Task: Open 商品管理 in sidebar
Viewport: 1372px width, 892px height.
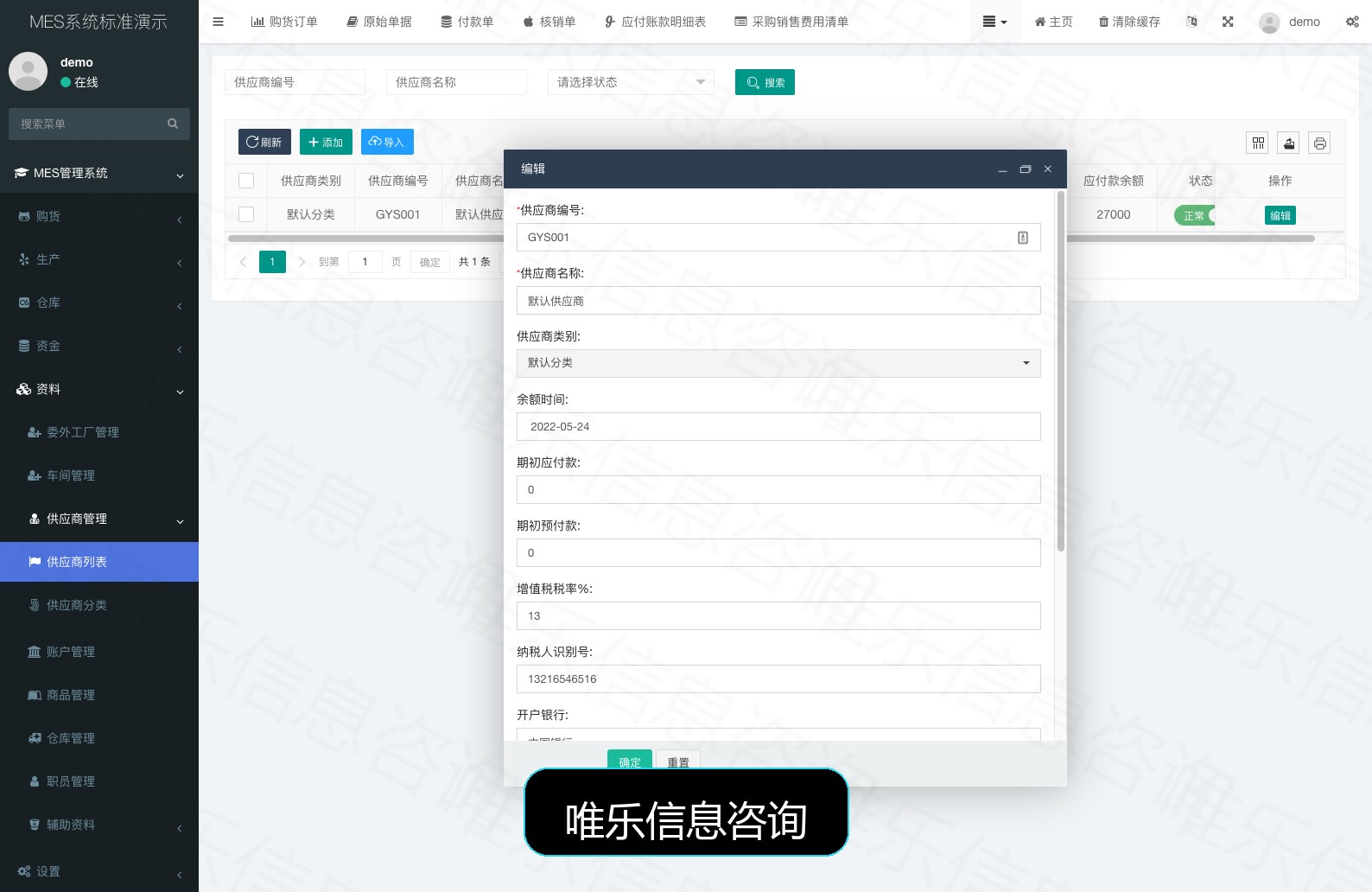Action: point(99,695)
